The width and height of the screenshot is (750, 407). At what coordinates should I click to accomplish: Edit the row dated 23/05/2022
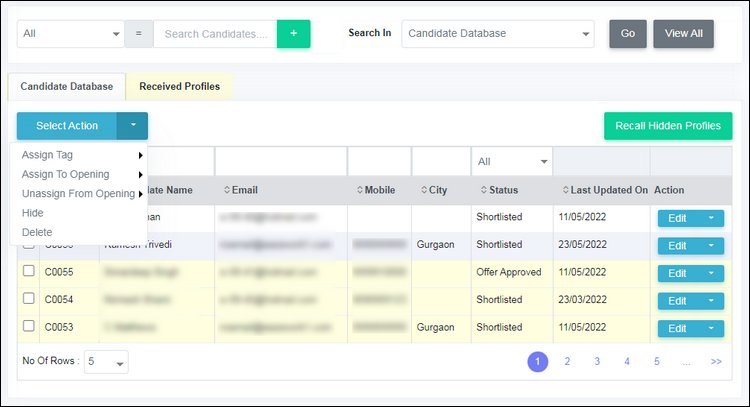click(x=677, y=246)
